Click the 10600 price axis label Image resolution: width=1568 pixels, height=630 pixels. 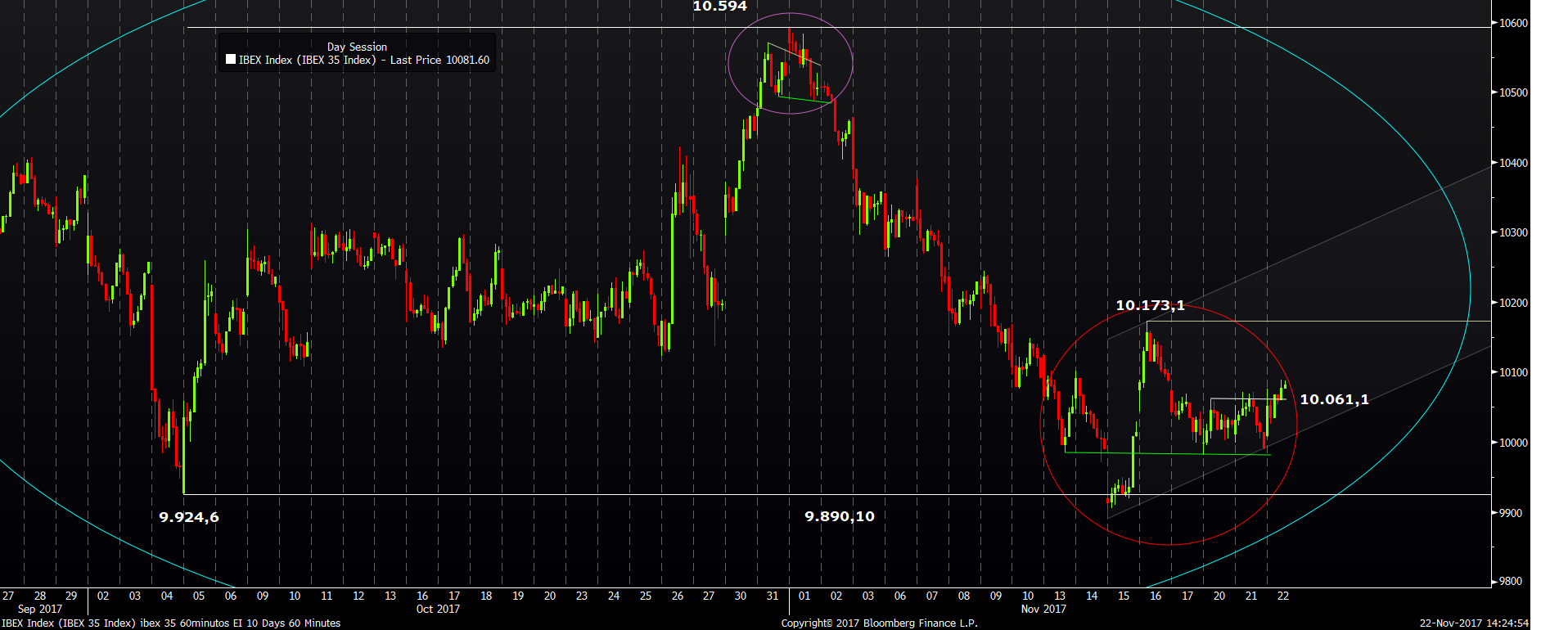1513,23
